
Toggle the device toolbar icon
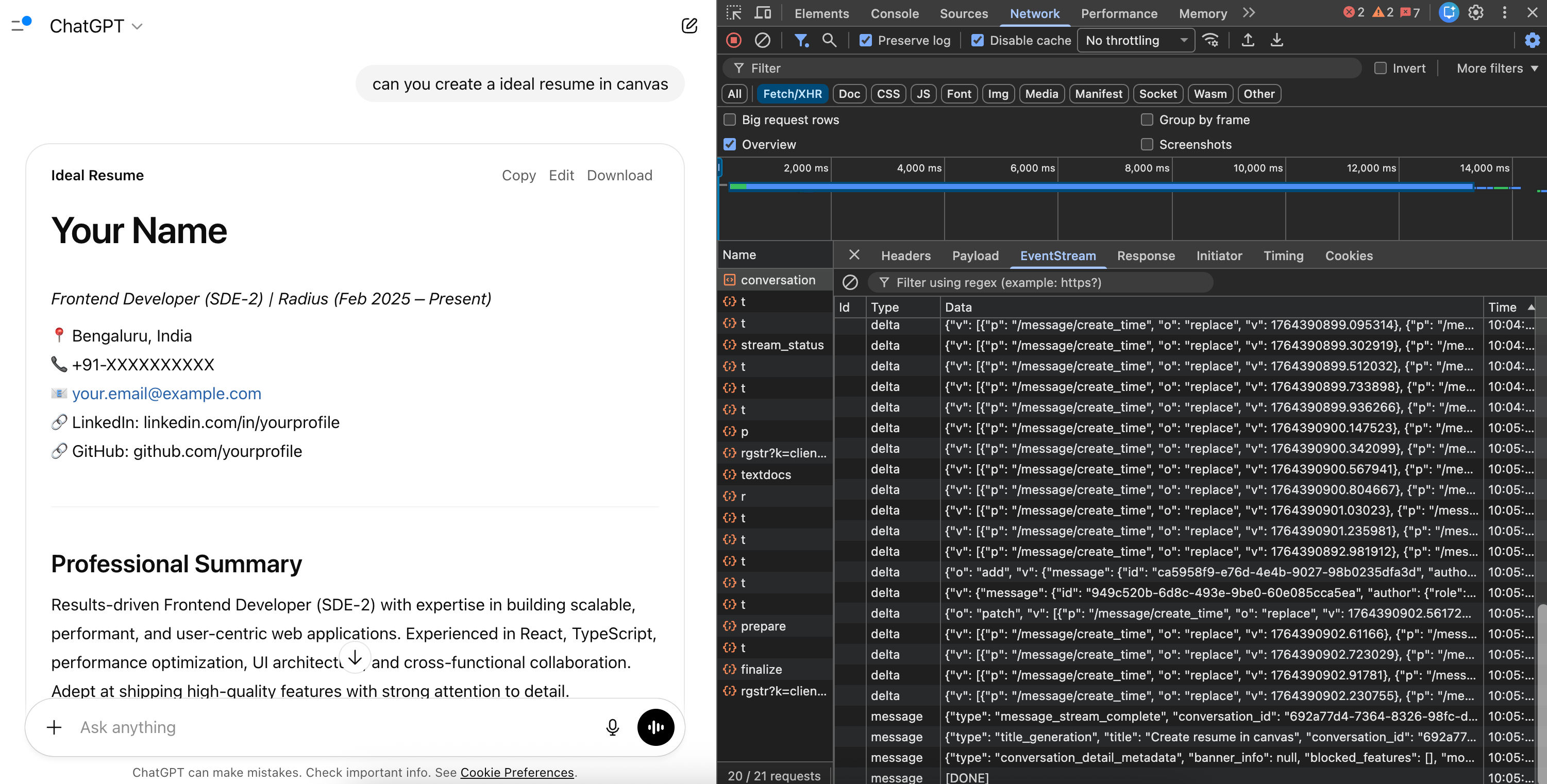(762, 12)
